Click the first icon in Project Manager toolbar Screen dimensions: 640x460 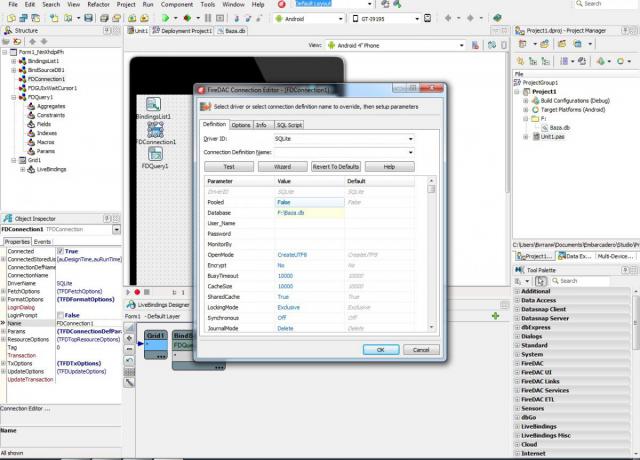pyautogui.click(x=522, y=44)
